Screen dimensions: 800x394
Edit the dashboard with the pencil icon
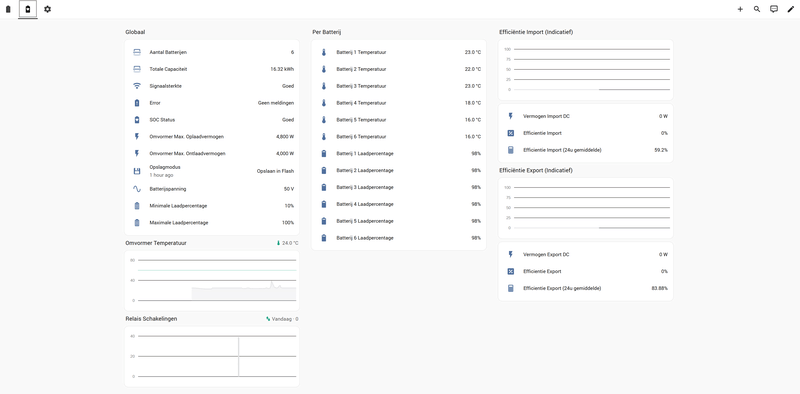coord(791,9)
